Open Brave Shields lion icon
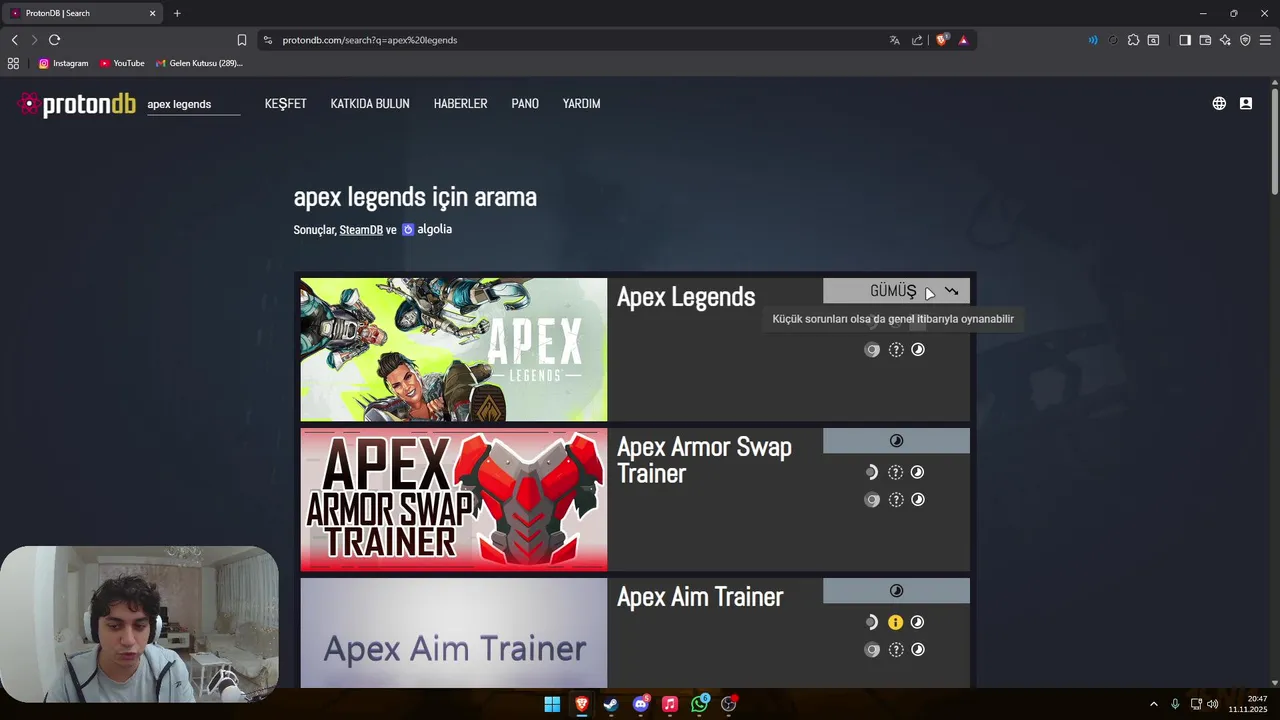Image resolution: width=1280 pixels, height=720 pixels. [941, 40]
